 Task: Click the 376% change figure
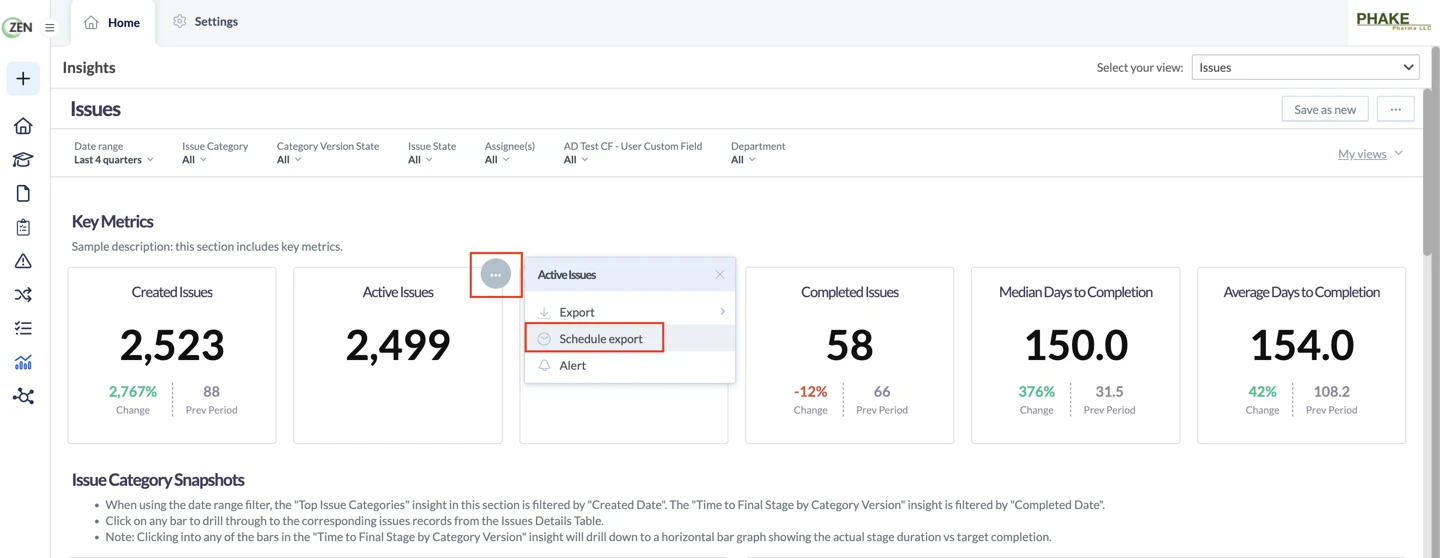click(x=1036, y=391)
